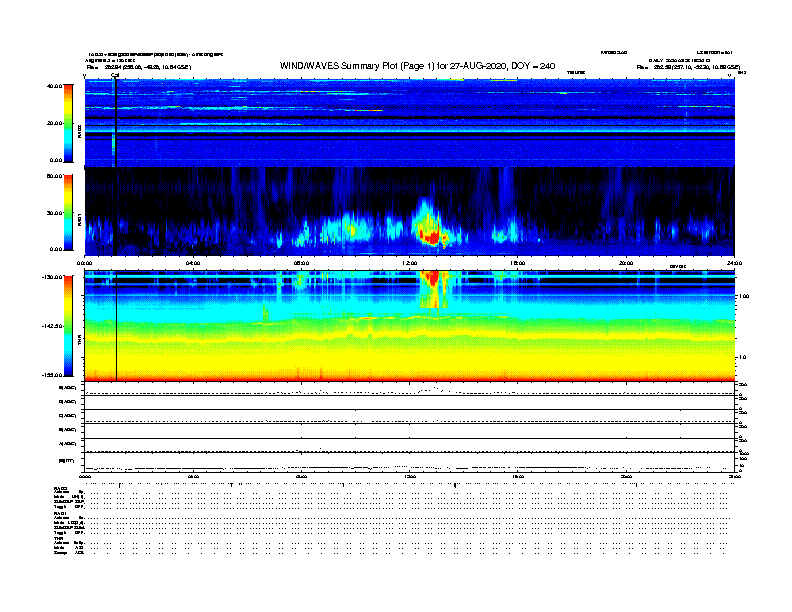Click the vertical RAD1 axis label
This screenshot has height=612, width=792.
79,219
